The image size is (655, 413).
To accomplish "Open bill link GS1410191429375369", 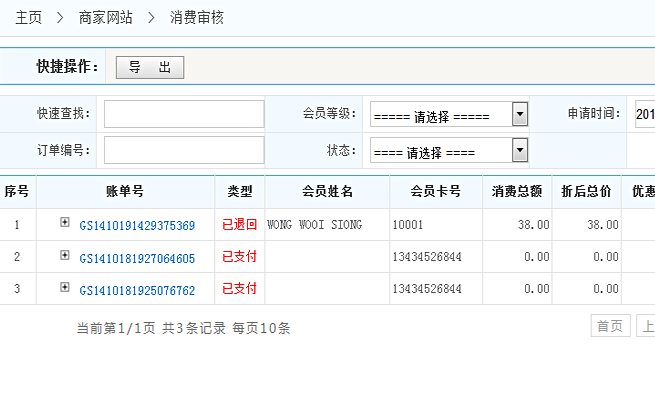I will 137,225.
